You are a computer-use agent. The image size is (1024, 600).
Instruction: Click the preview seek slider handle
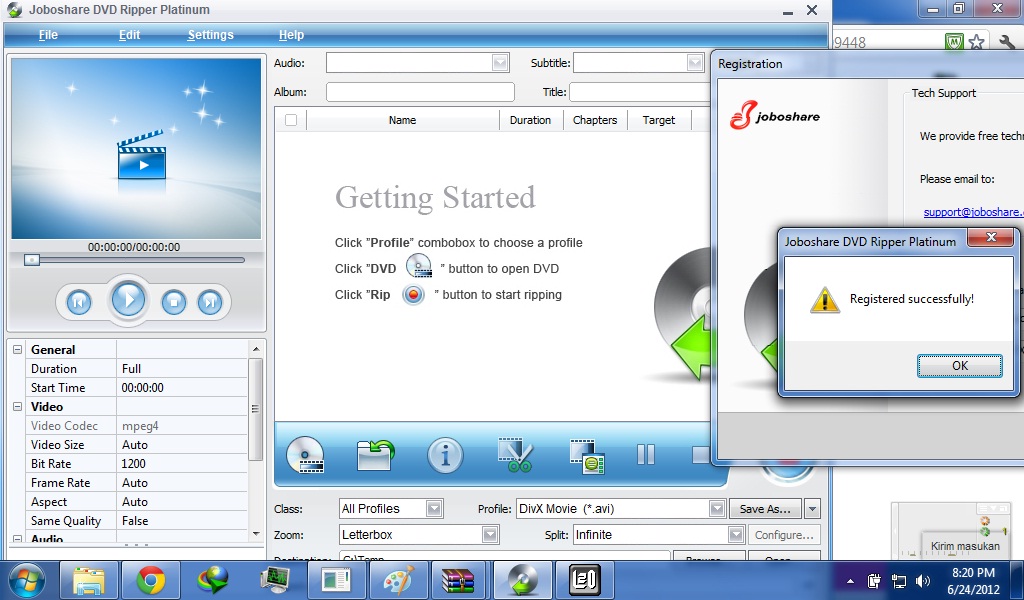32,260
